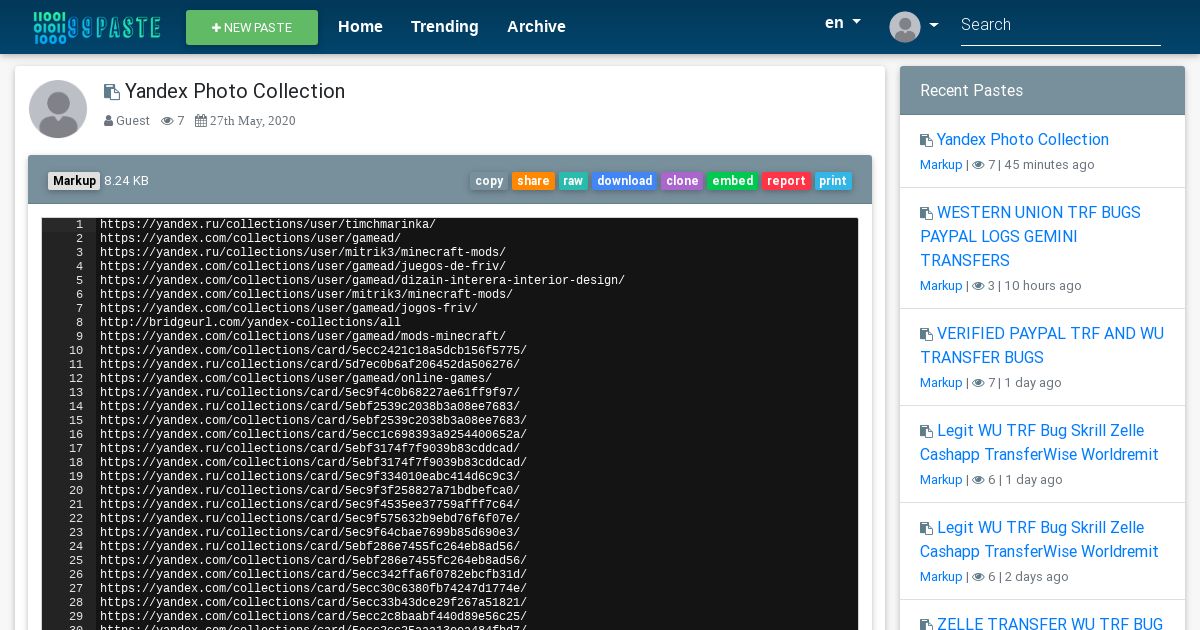The image size is (1200, 630).
Task: Click paste icon beside sidebar Yandex Photo Collection
Action: pyautogui.click(x=926, y=141)
